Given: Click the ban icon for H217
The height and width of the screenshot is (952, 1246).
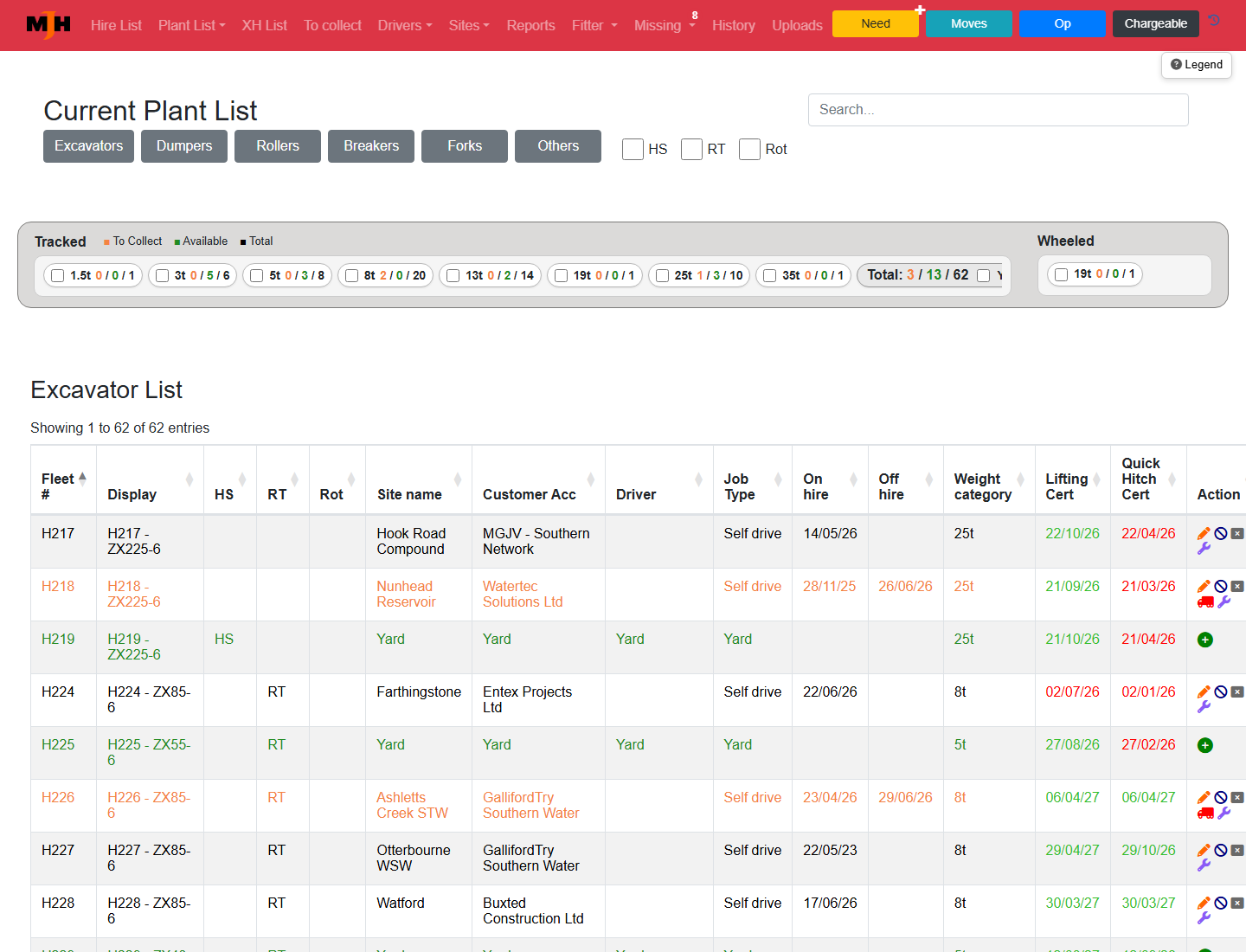Looking at the screenshot, I should pos(1221,533).
